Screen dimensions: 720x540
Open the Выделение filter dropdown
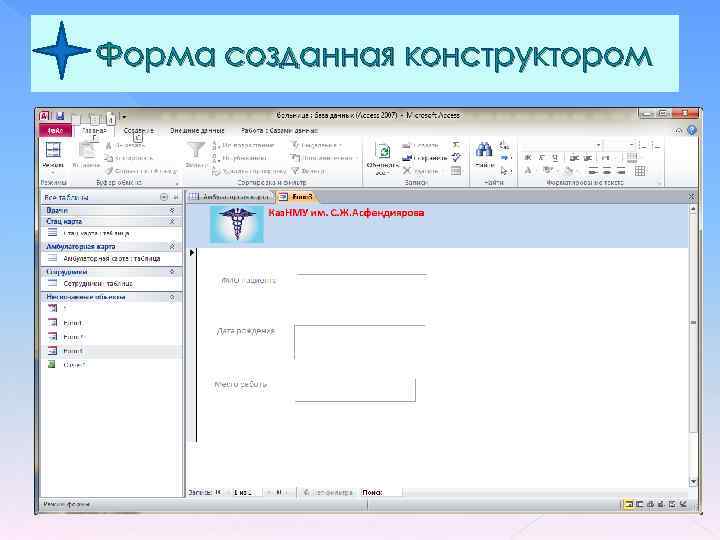click(317, 146)
